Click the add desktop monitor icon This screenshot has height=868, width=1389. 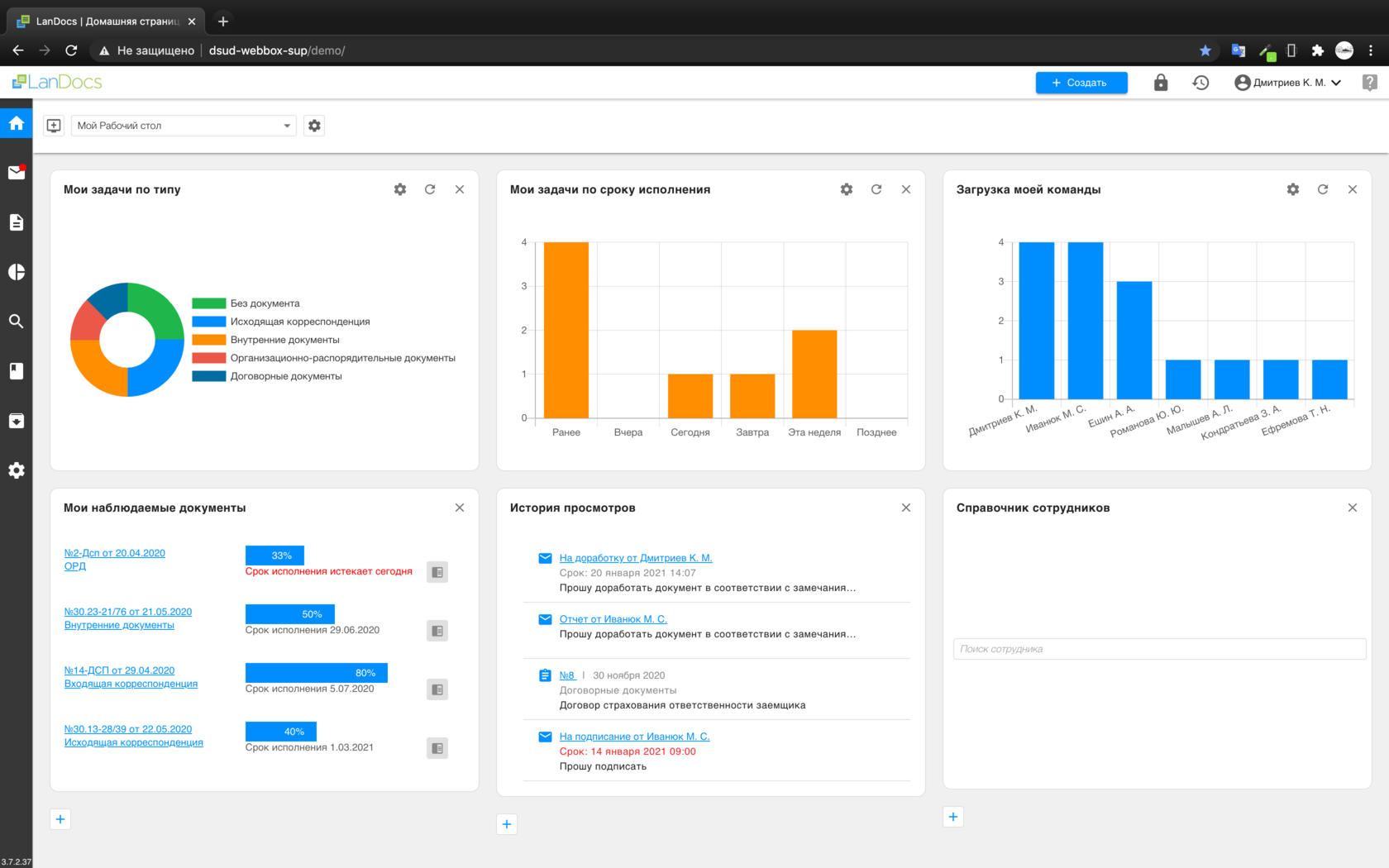(54, 126)
